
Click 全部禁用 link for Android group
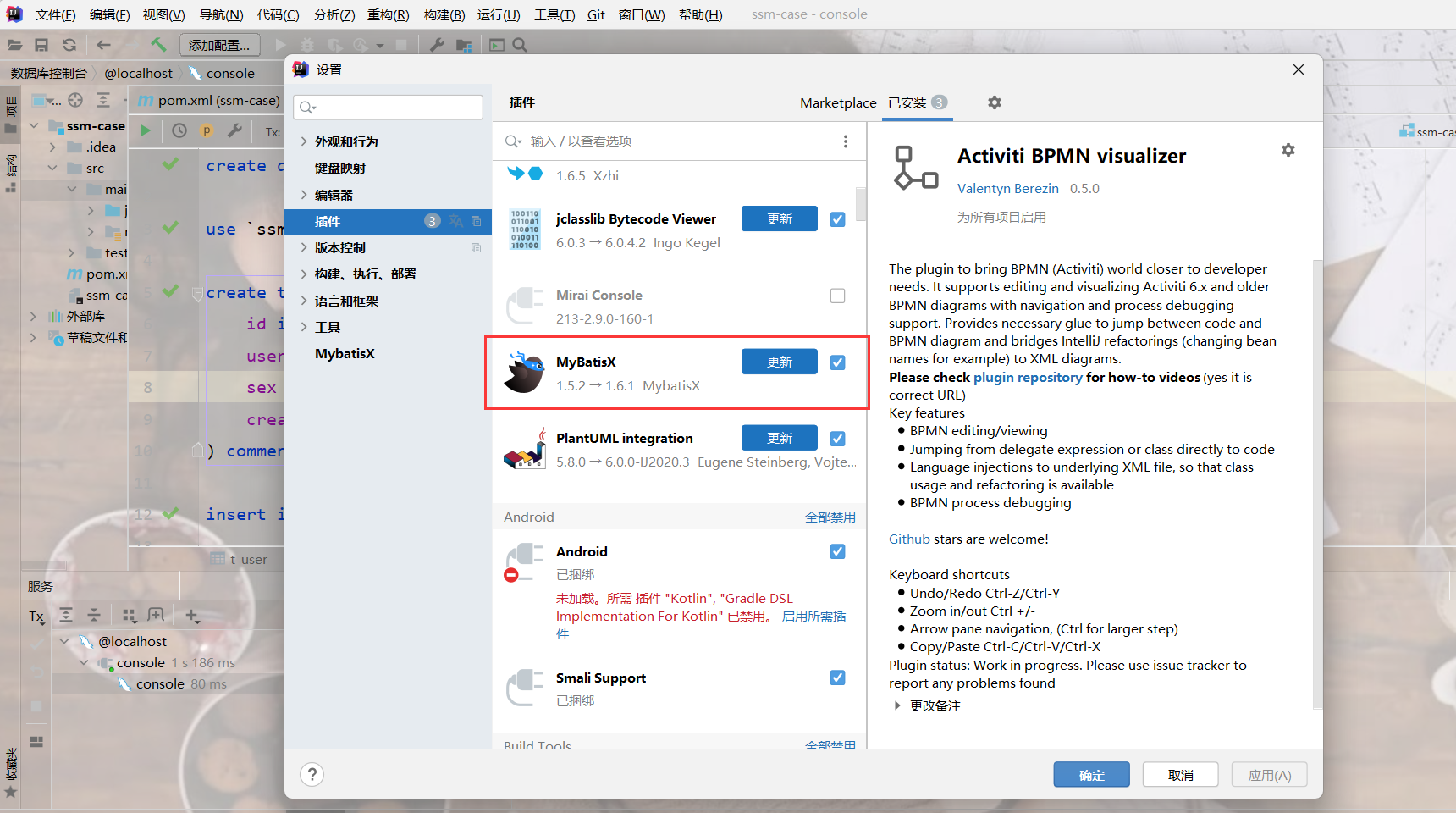830,517
